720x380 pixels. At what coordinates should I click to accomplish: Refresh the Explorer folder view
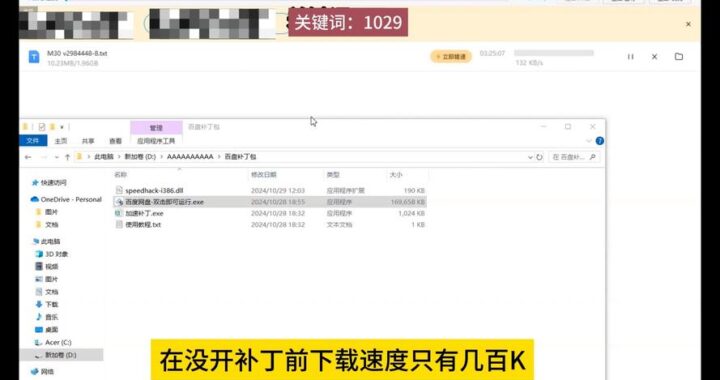click(x=539, y=157)
